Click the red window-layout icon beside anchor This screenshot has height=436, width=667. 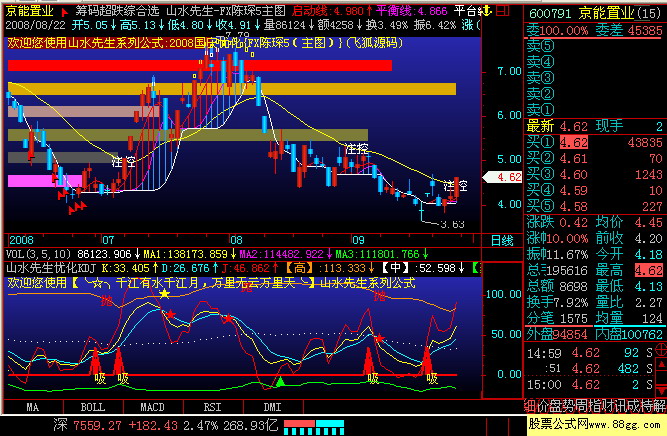(x=503, y=10)
